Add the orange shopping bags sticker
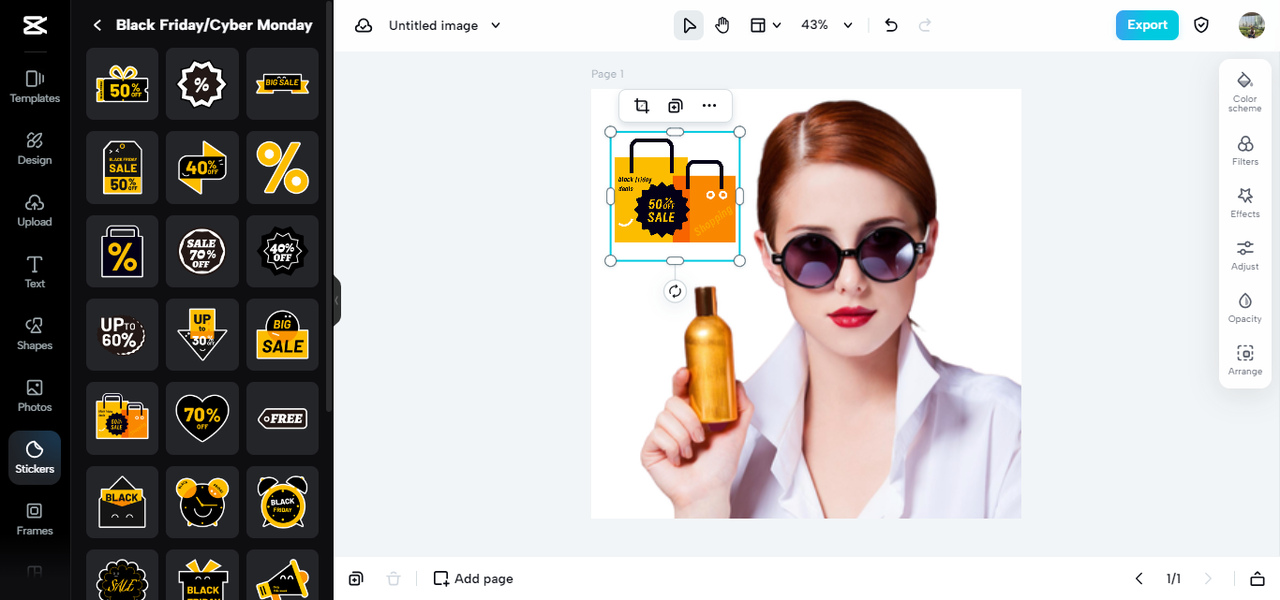Screen dimensions: 1280x600 [122, 418]
